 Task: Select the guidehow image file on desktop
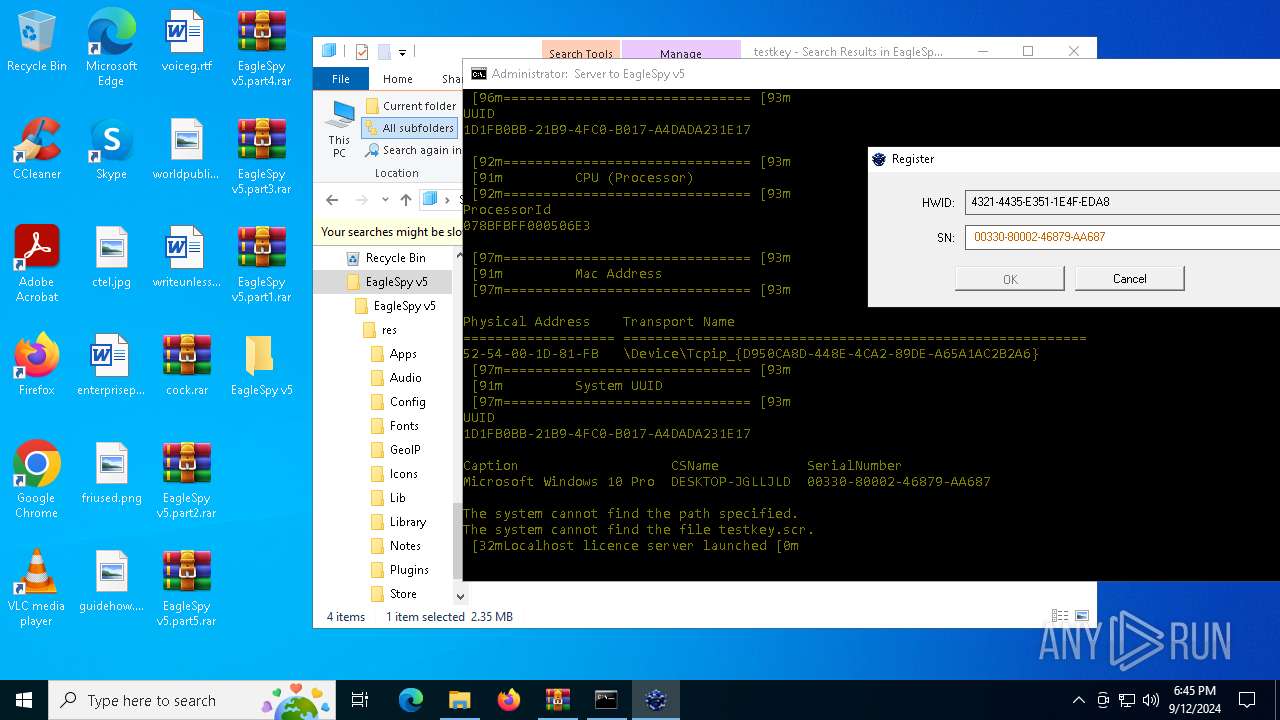(x=111, y=581)
